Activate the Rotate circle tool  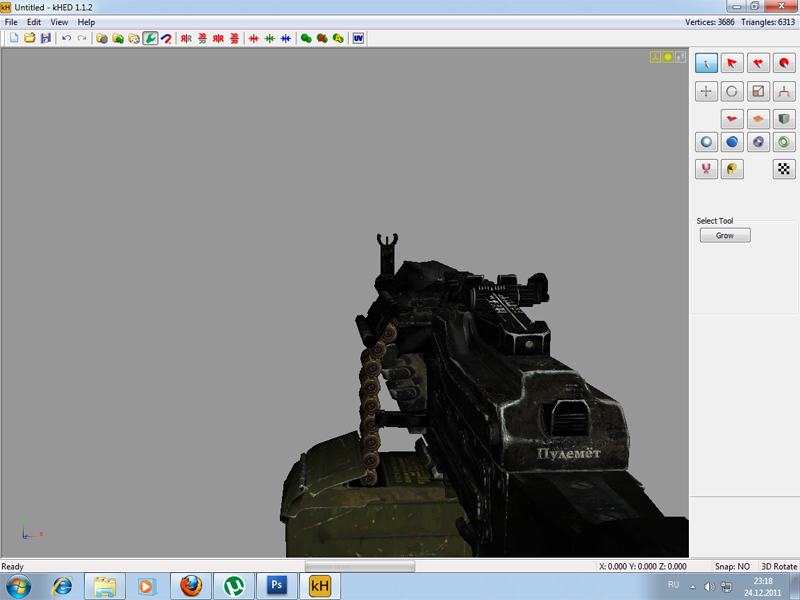tap(732, 91)
